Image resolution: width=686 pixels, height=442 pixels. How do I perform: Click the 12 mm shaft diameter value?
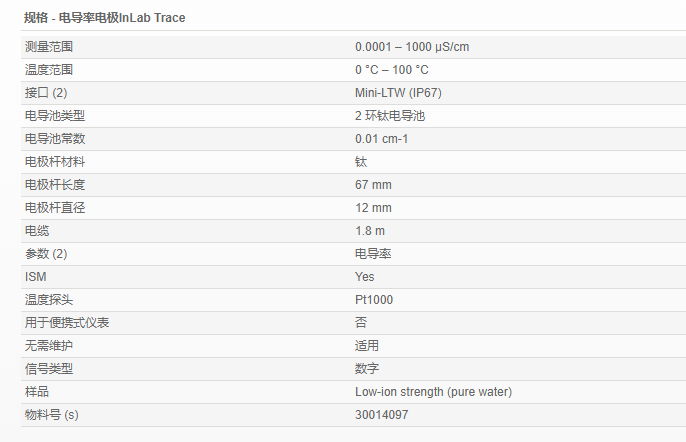click(x=373, y=208)
